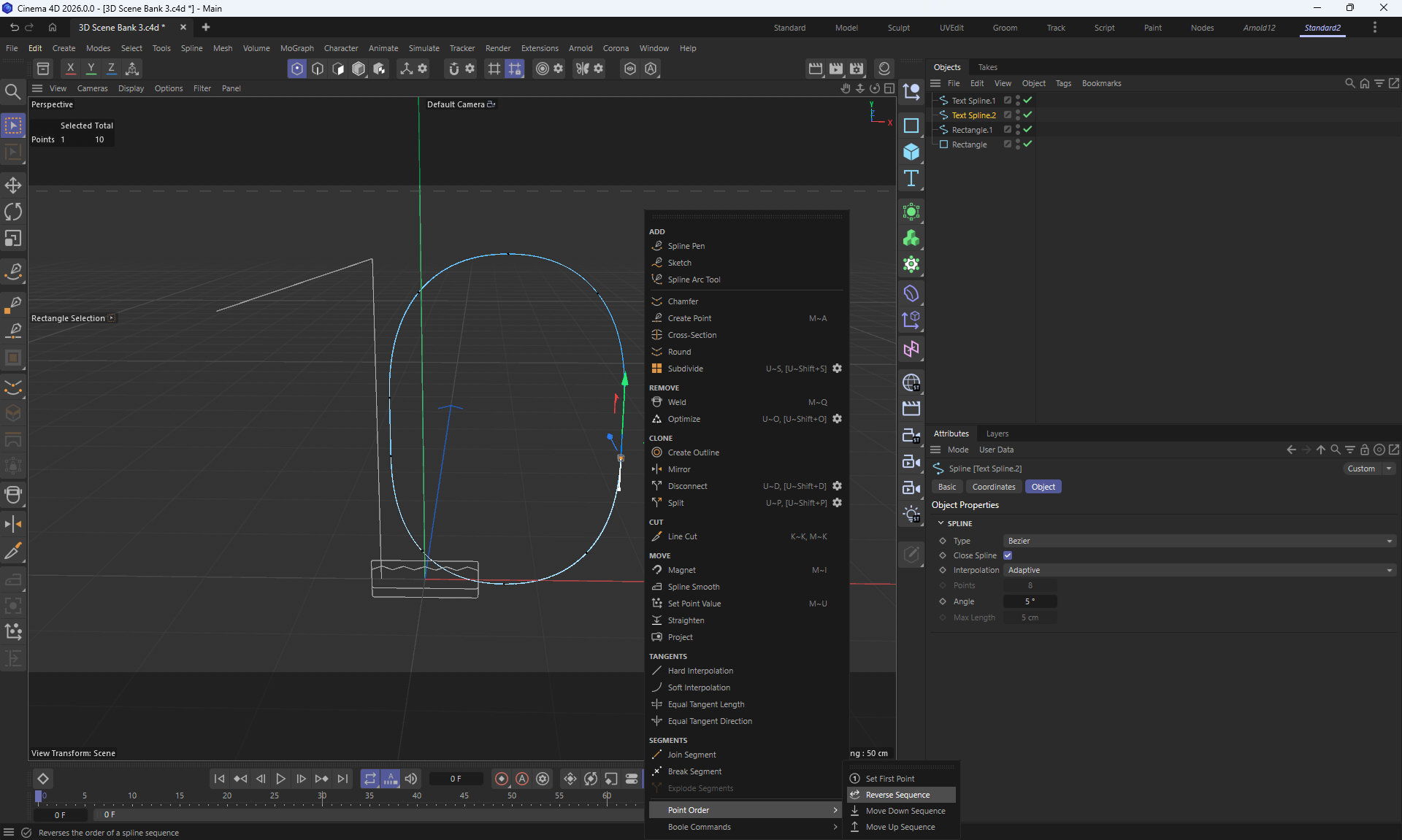1402x840 pixels.
Task: Click the Record Active Objects button
Action: [x=501, y=779]
